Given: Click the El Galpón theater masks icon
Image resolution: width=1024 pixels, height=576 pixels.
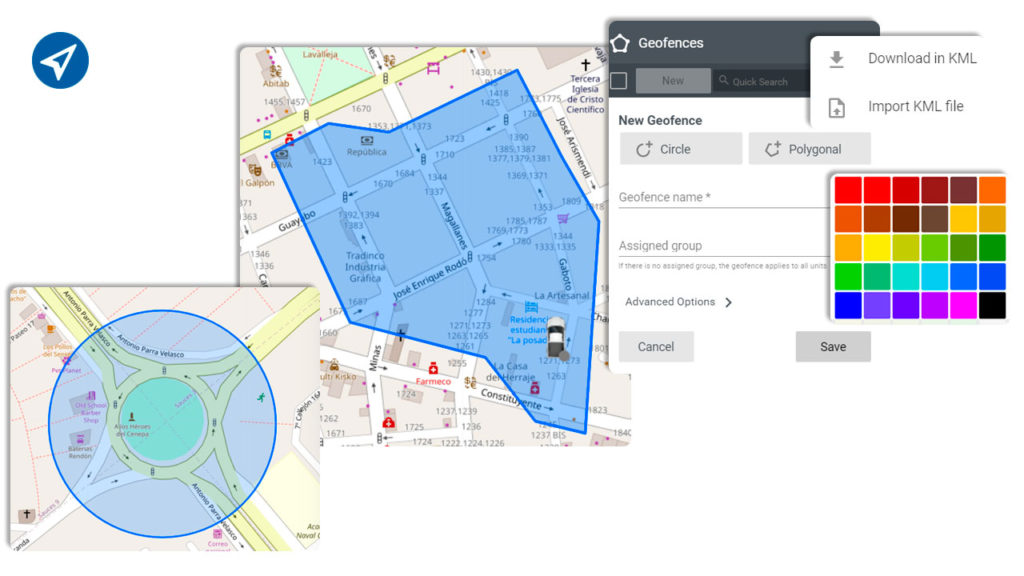Looking at the screenshot, I should pyautogui.click(x=255, y=170).
